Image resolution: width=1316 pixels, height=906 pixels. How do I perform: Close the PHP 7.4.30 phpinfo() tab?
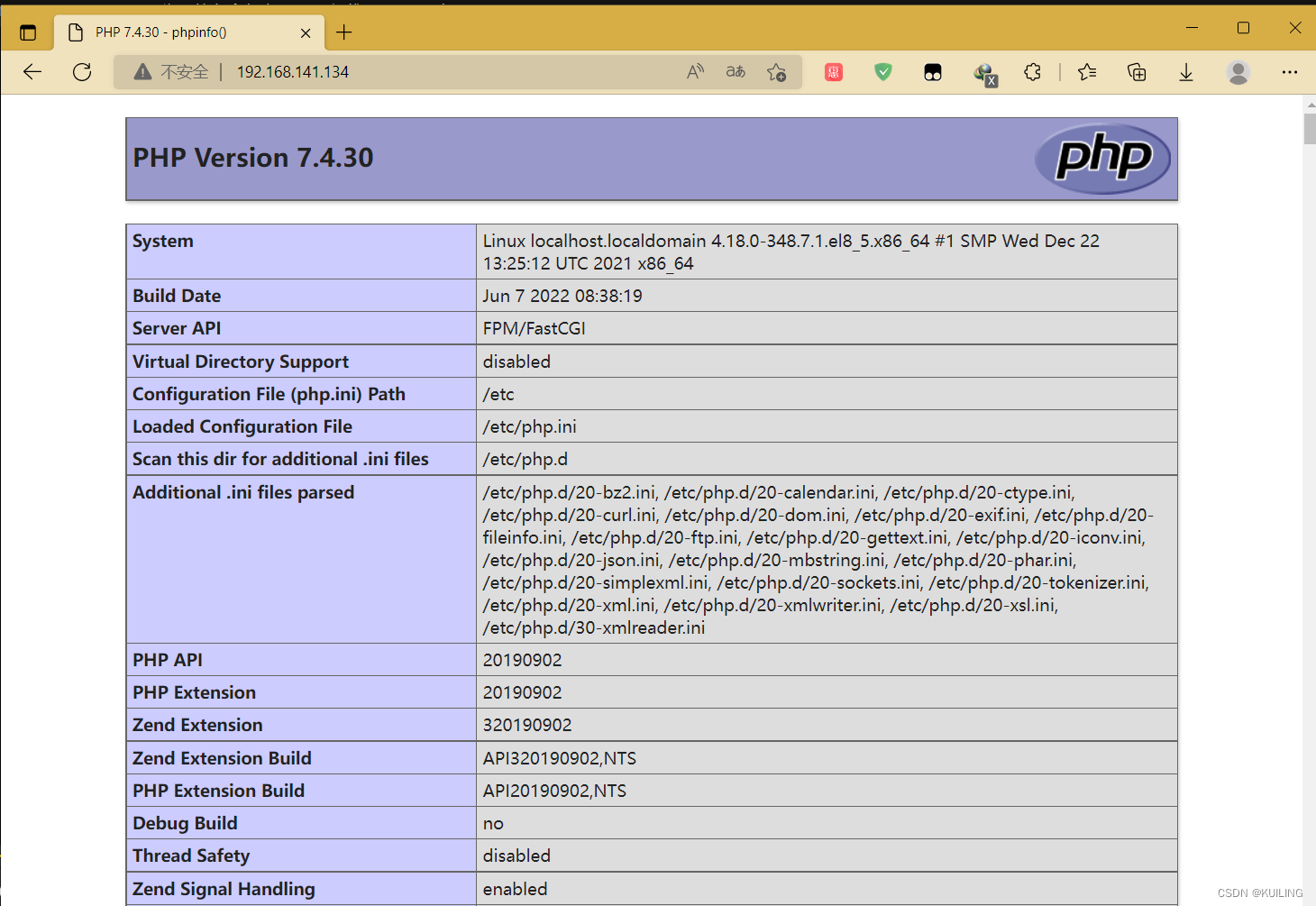point(306,32)
